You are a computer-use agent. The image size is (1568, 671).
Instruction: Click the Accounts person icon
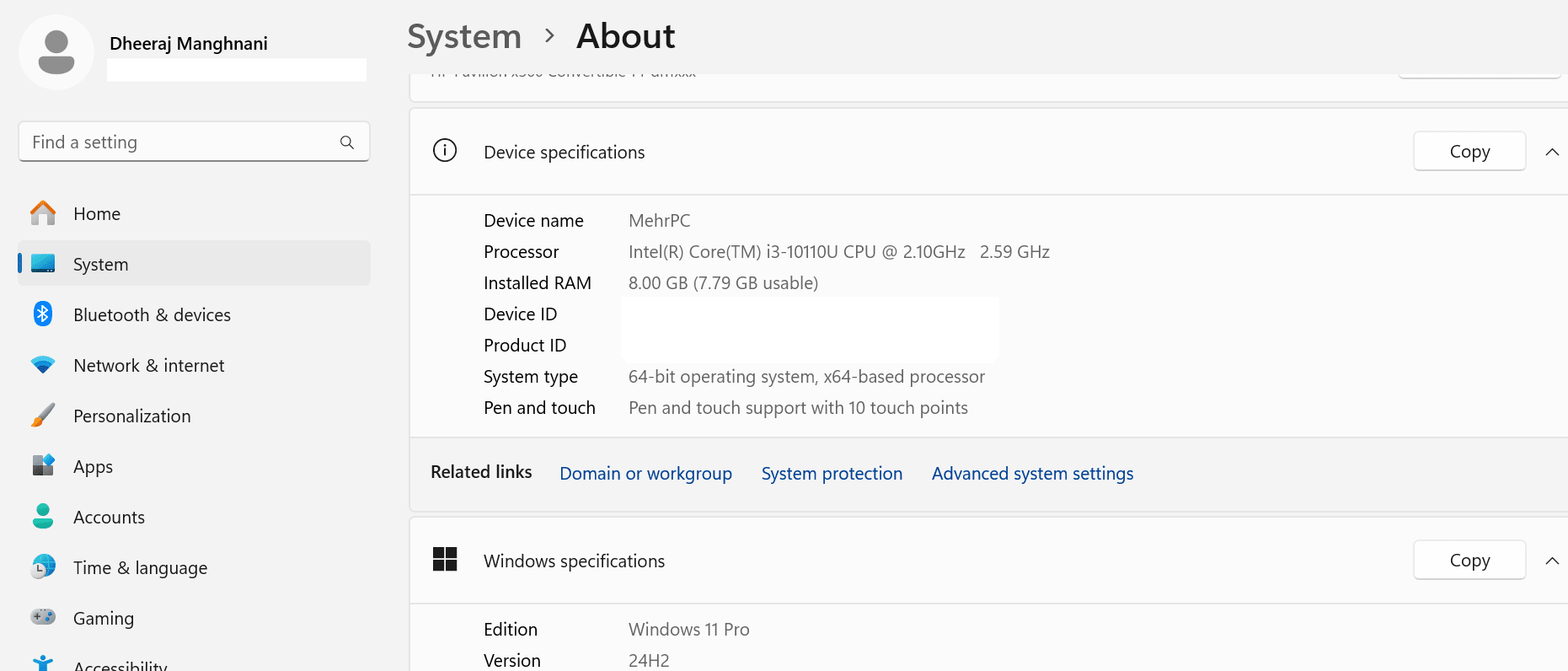tap(43, 517)
